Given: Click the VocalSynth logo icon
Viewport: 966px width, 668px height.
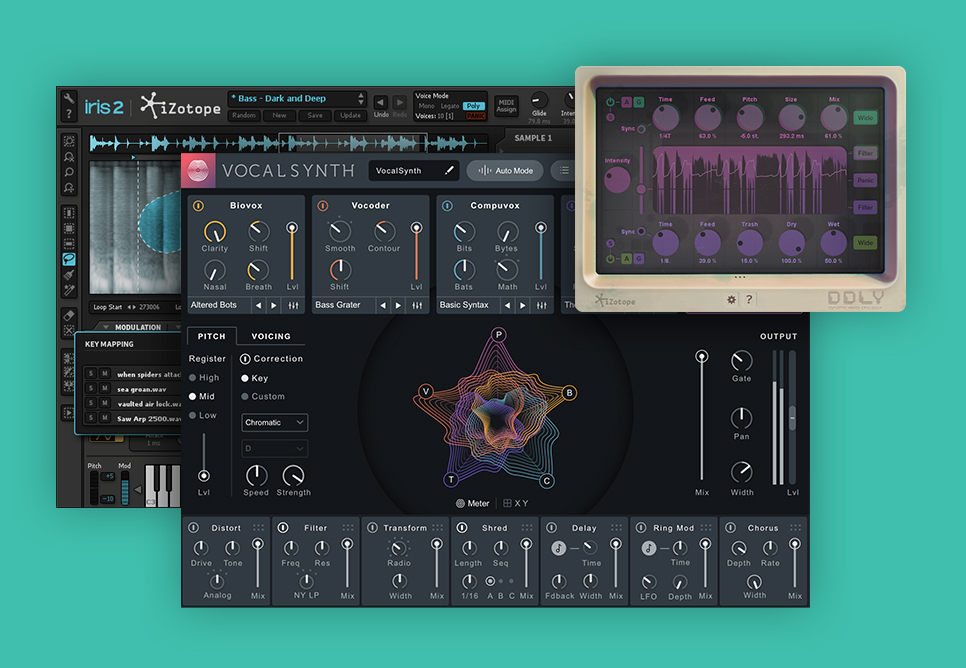Looking at the screenshot, I should pyautogui.click(x=198, y=171).
